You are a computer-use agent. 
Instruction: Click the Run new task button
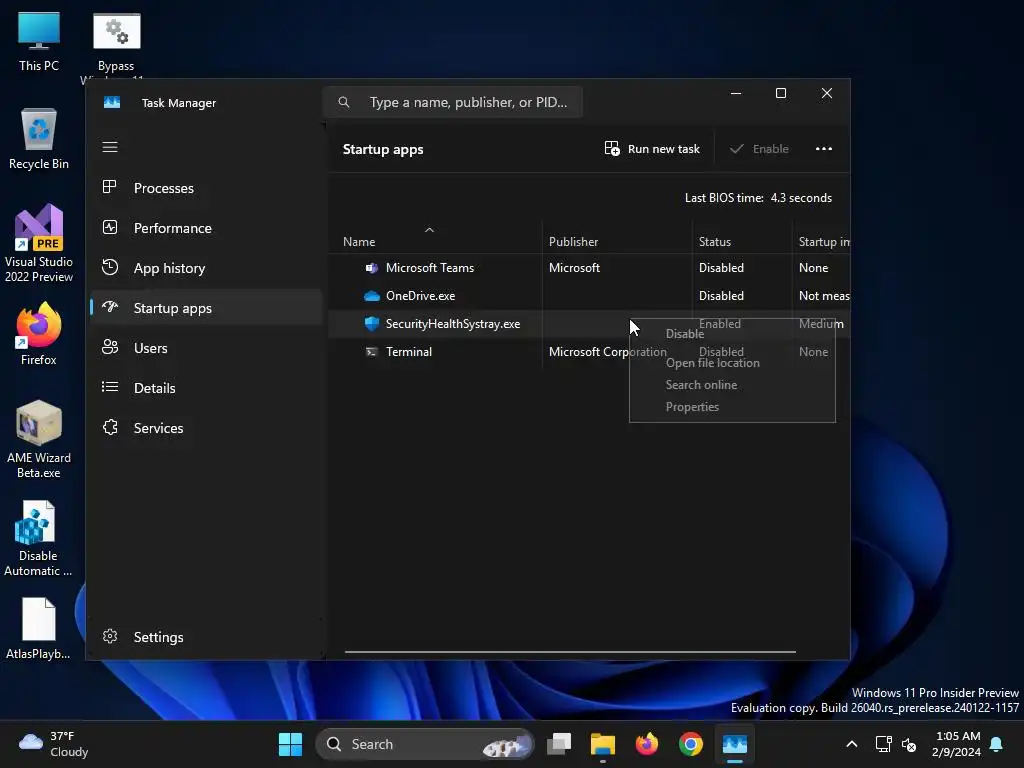pos(652,149)
